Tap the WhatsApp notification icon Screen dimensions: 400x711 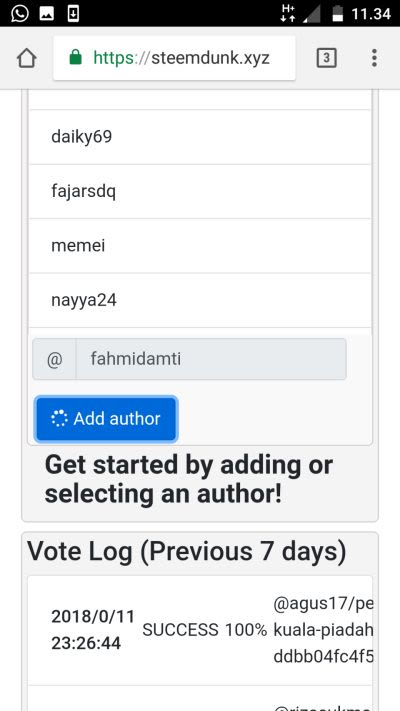click(x=19, y=13)
